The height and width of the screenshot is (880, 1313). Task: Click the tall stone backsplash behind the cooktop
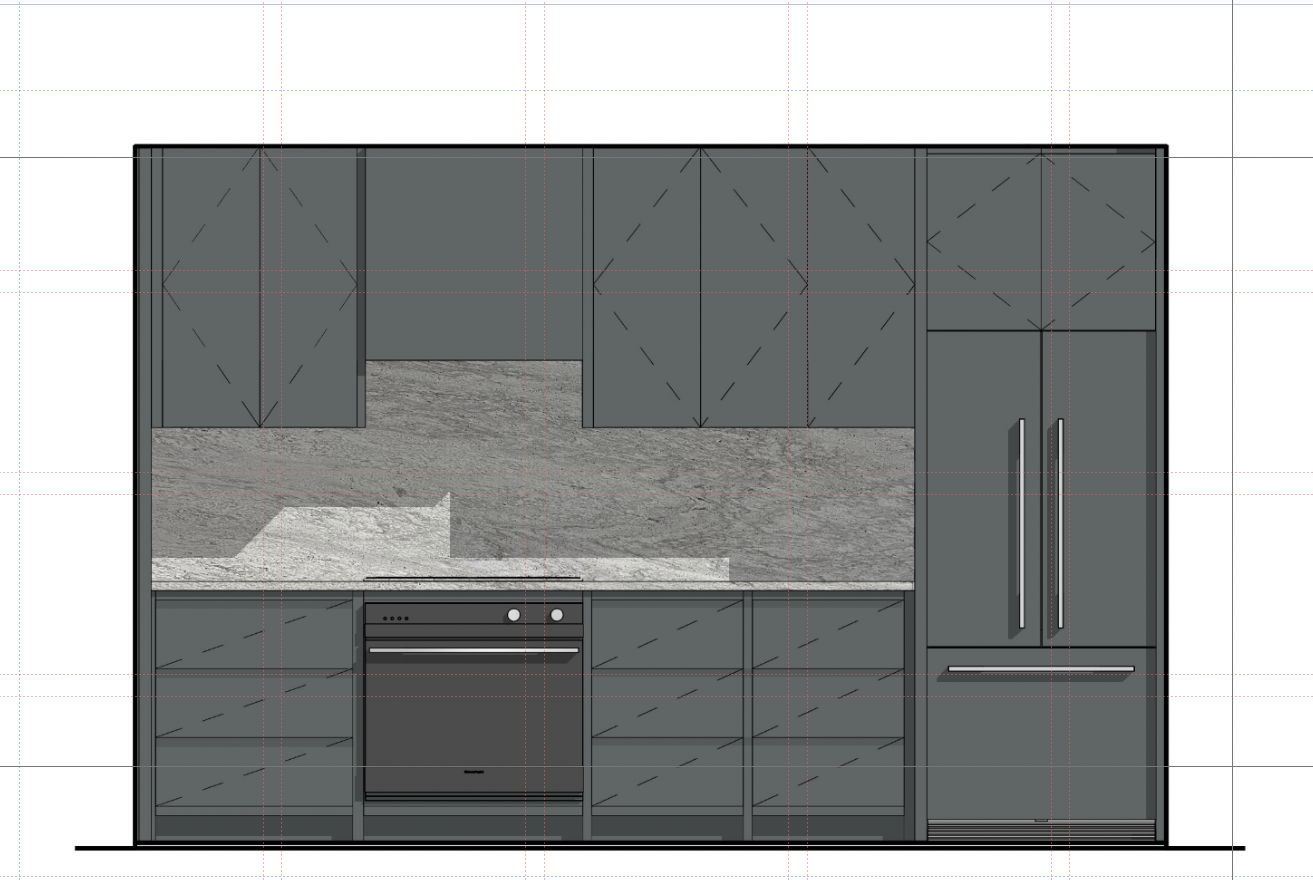point(474,395)
